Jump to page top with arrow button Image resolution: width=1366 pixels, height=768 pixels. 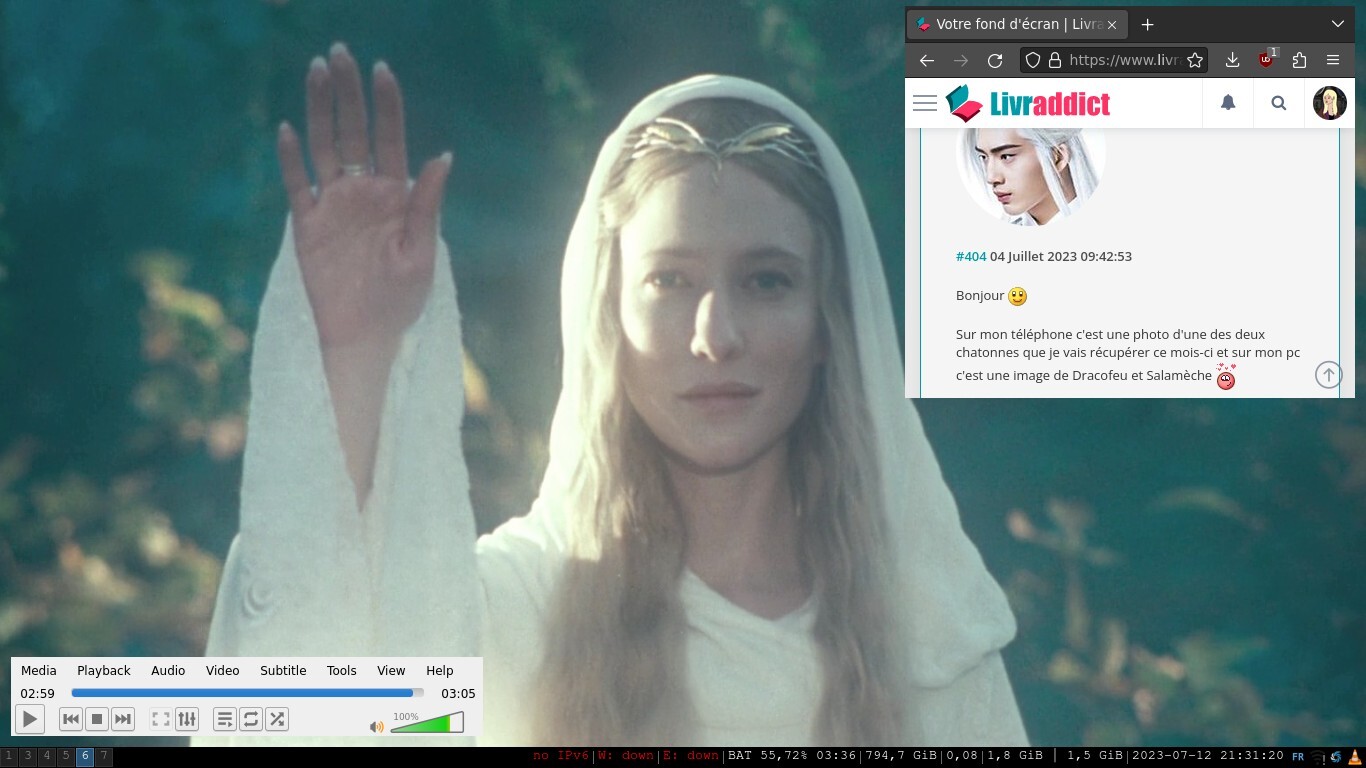[x=1328, y=375]
